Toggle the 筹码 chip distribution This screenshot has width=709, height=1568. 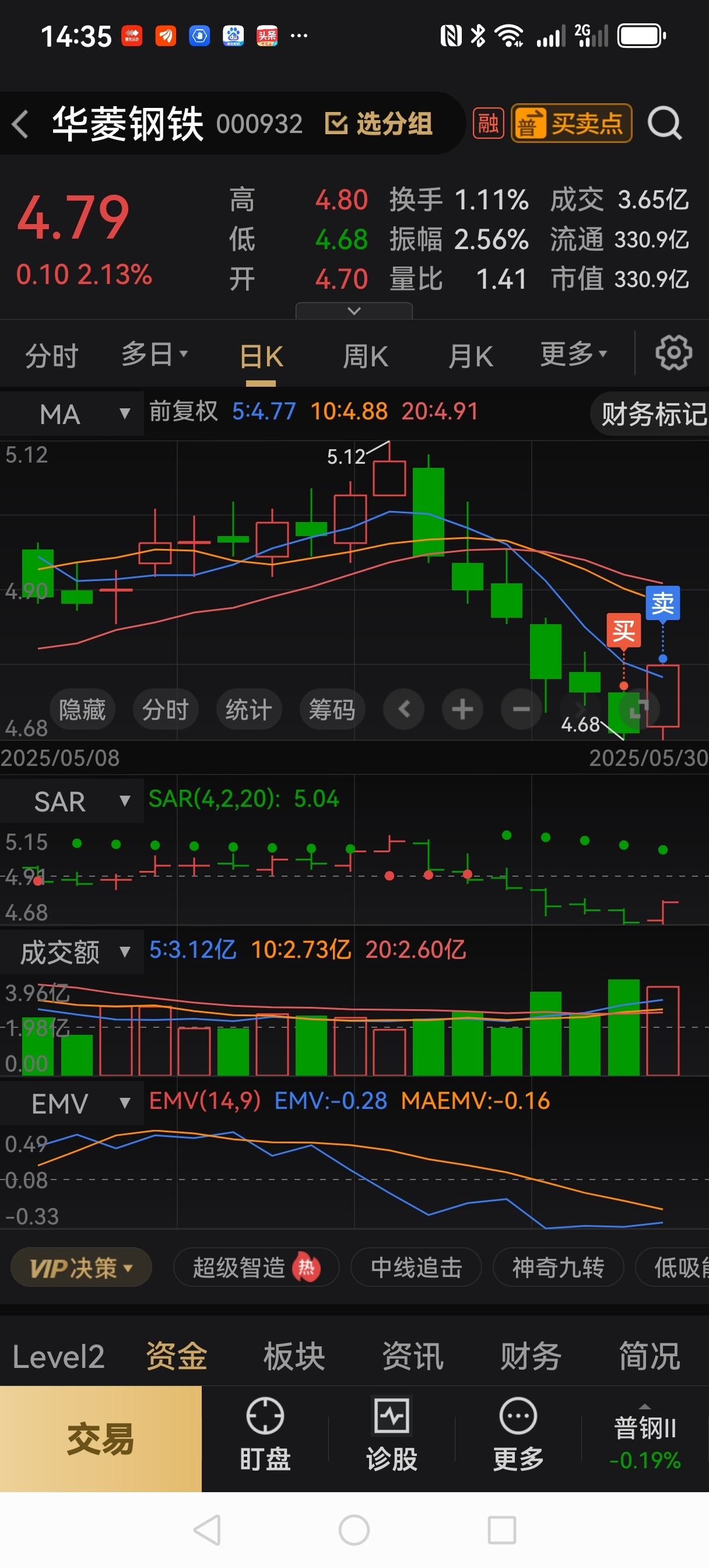[x=332, y=710]
